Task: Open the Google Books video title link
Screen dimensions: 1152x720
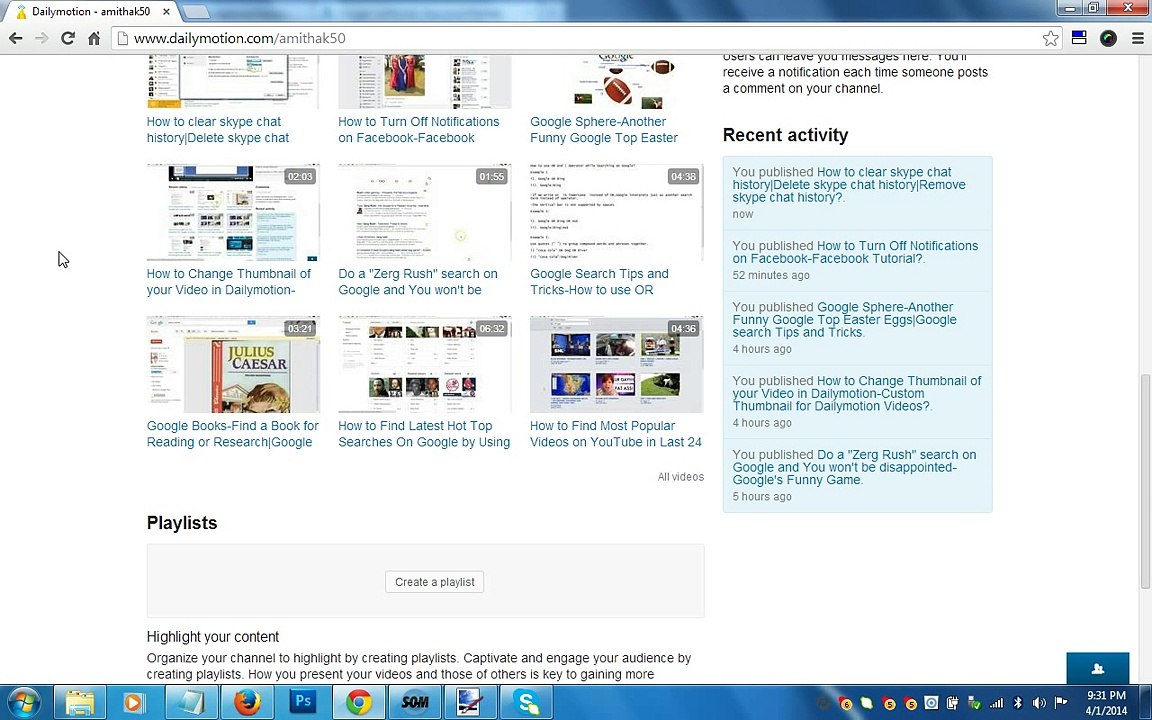Action: tap(233, 433)
